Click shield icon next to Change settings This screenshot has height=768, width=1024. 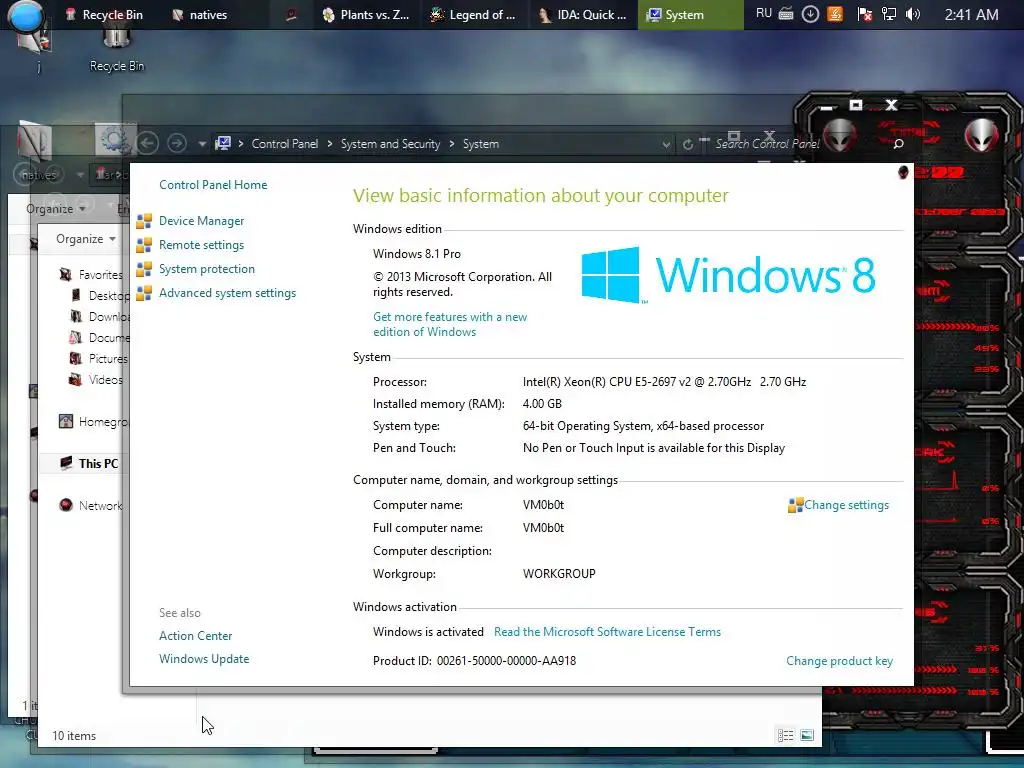(795, 505)
